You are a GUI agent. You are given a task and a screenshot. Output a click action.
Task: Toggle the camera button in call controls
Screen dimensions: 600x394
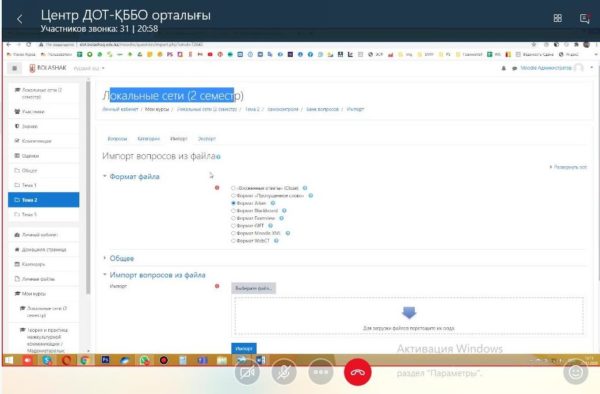tap(247, 372)
